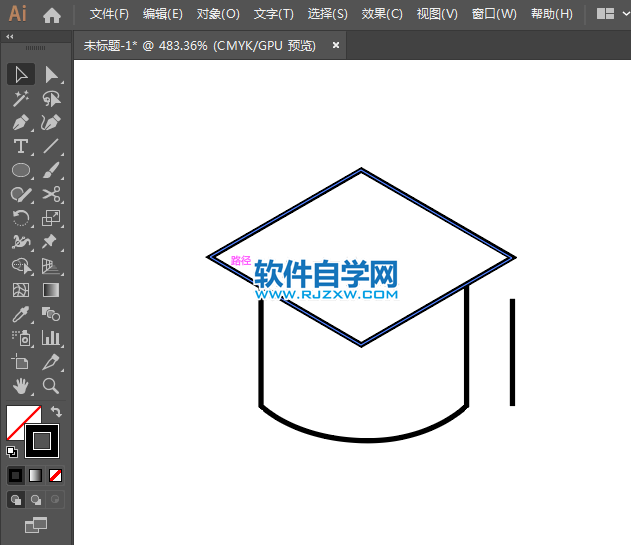The height and width of the screenshot is (545, 631).
Task: Close the 未标题-1 document tab
Action: pyautogui.click(x=335, y=45)
